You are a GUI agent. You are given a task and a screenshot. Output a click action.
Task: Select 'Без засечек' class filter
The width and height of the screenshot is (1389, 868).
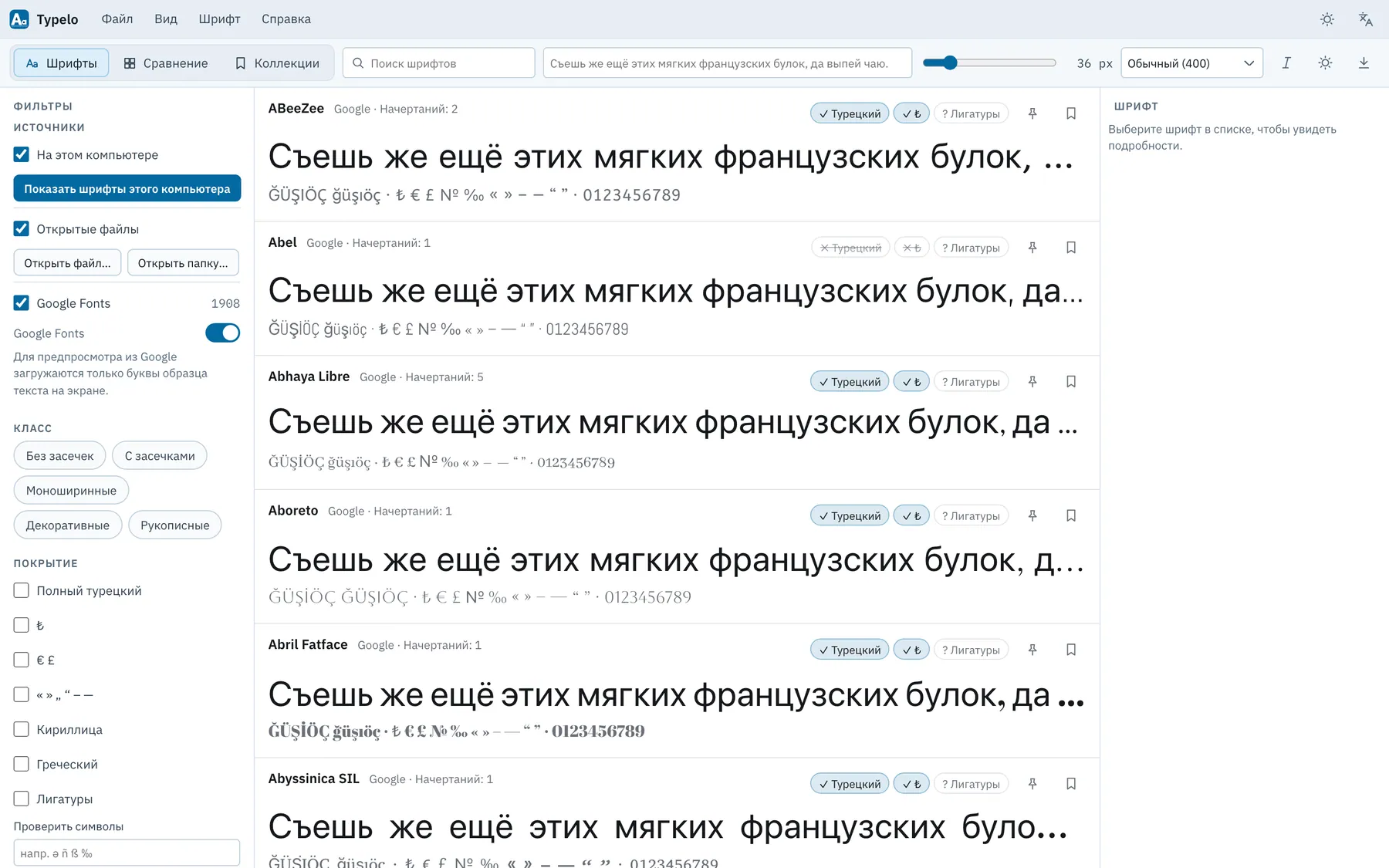(x=60, y=456)
